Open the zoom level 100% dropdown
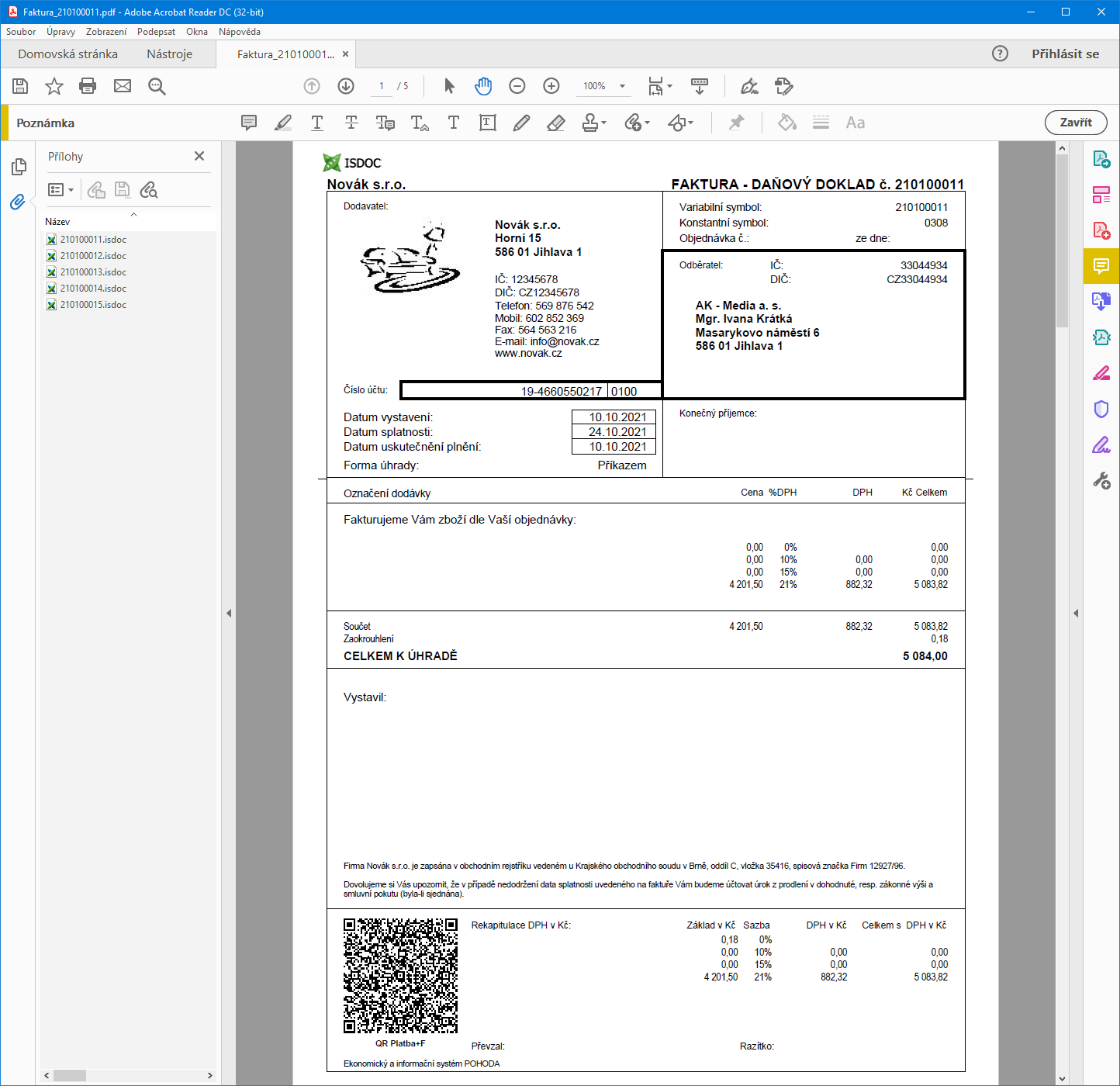Screen dimensions: 1120x1086 coord(622,86)
